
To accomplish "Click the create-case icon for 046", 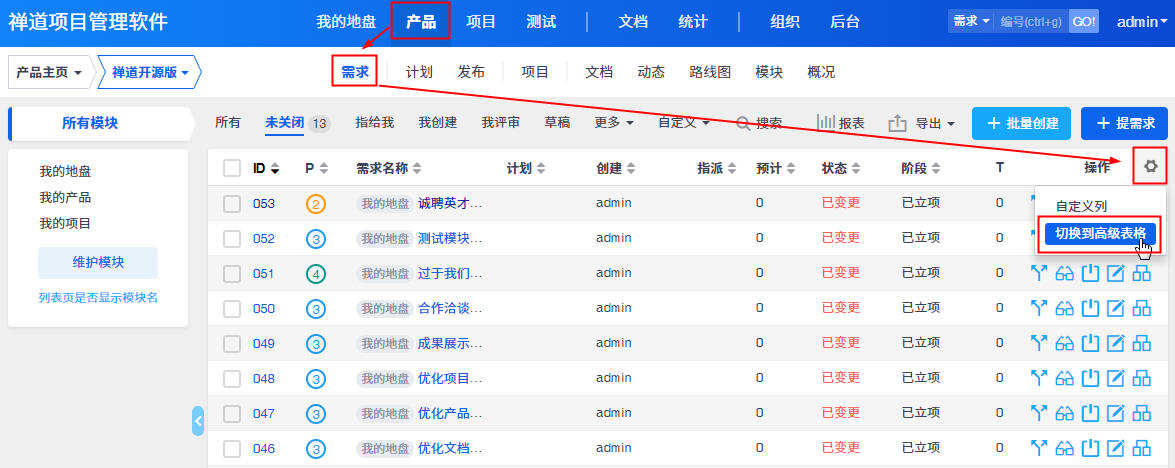I will click(x=1141, y=448).
